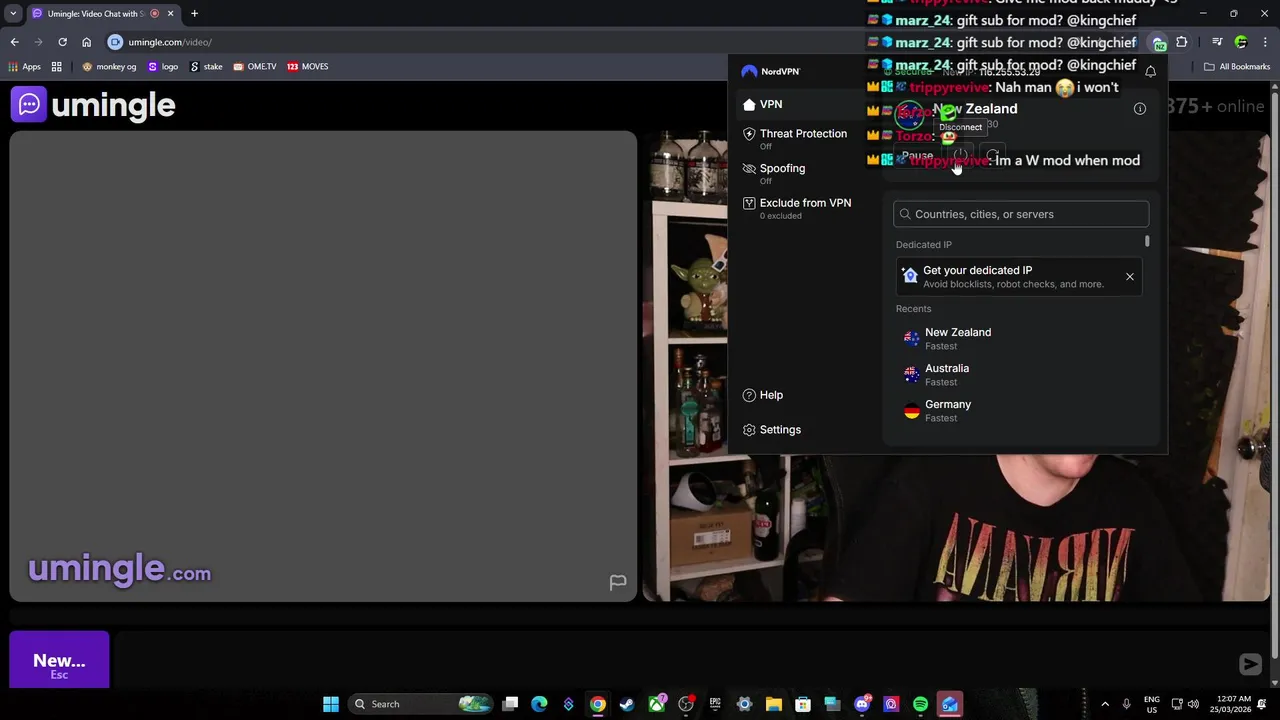
Task: Open Help in NordVPN sidebar
Action: (x=763, y=395)
